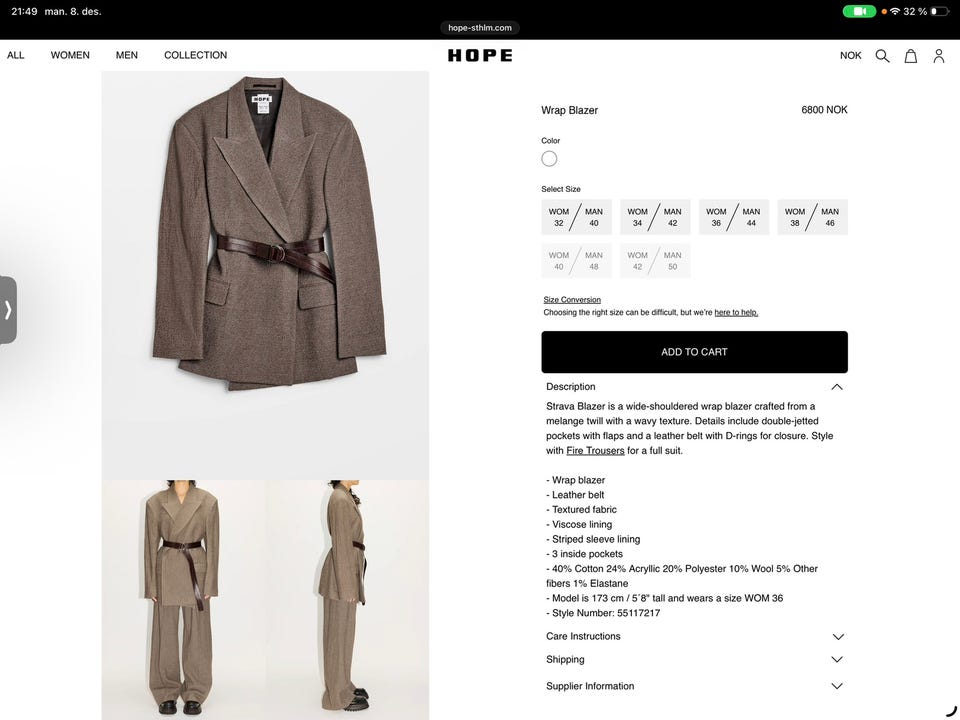The height and width of the screenshot is (720, 960).
Task: Open the shopping bag icon
Action: (x=910, y=56)
